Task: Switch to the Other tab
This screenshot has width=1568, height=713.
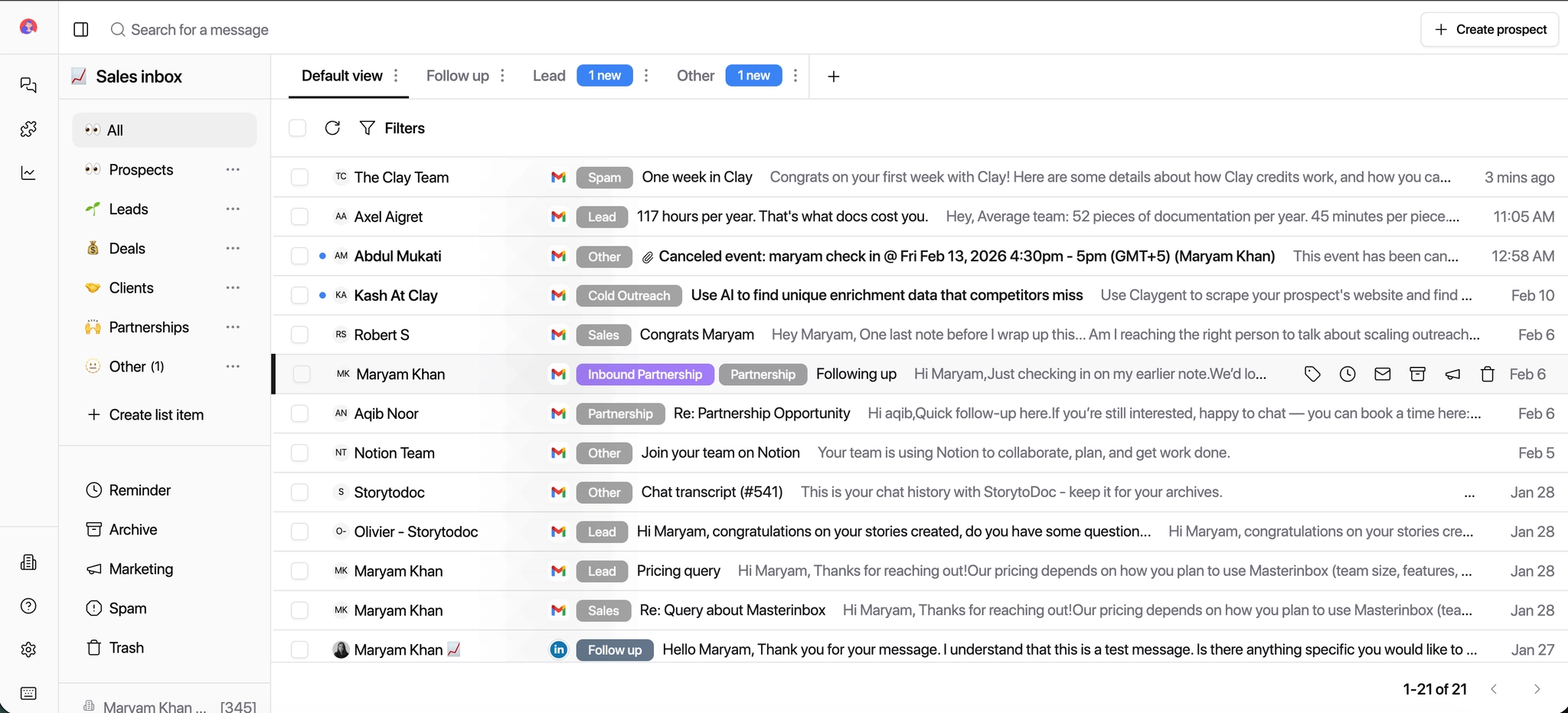Action: tap(694, 75)
